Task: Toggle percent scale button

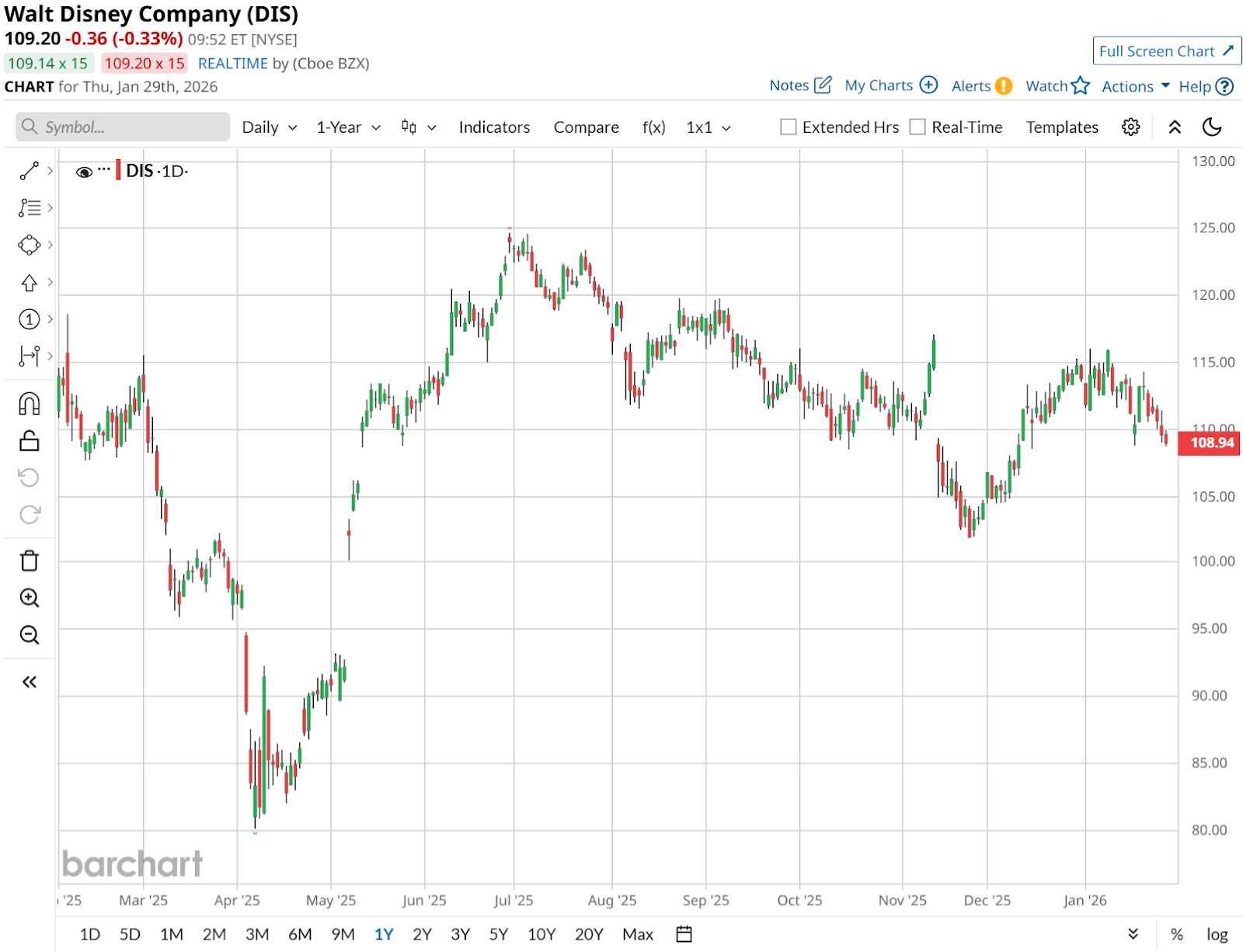Action: coord(1177,934)
